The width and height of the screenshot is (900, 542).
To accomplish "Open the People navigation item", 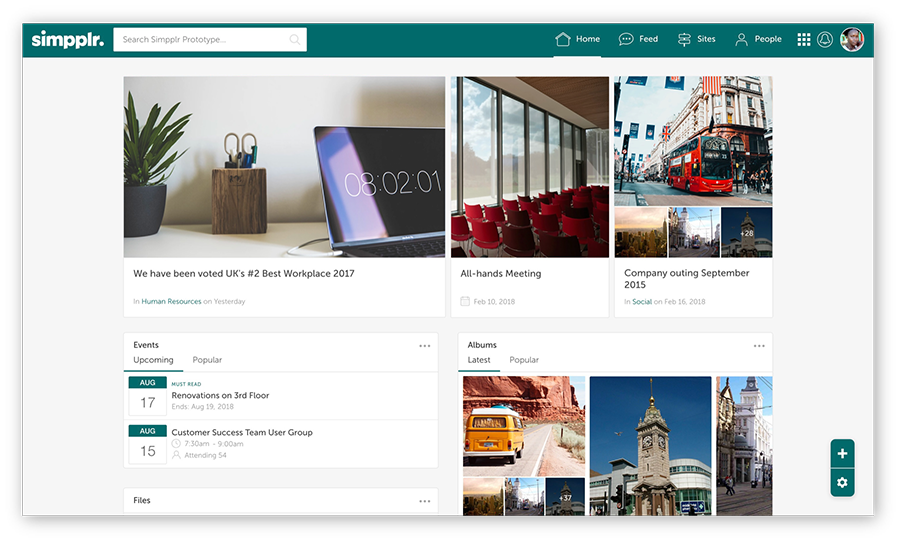I will coord(758,39).
